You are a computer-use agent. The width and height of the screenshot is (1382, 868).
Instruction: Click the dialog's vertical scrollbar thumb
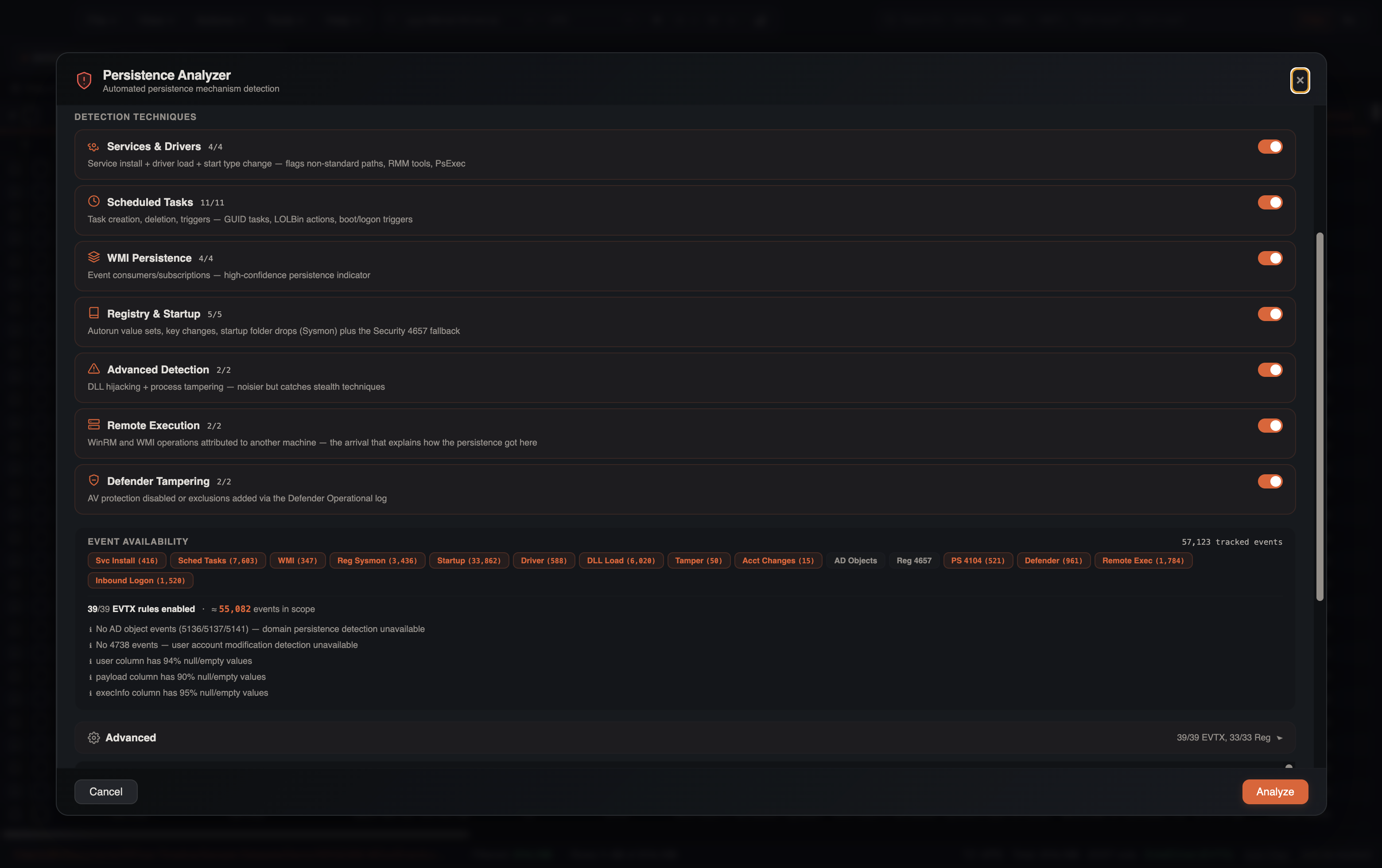click(1320, 417)
